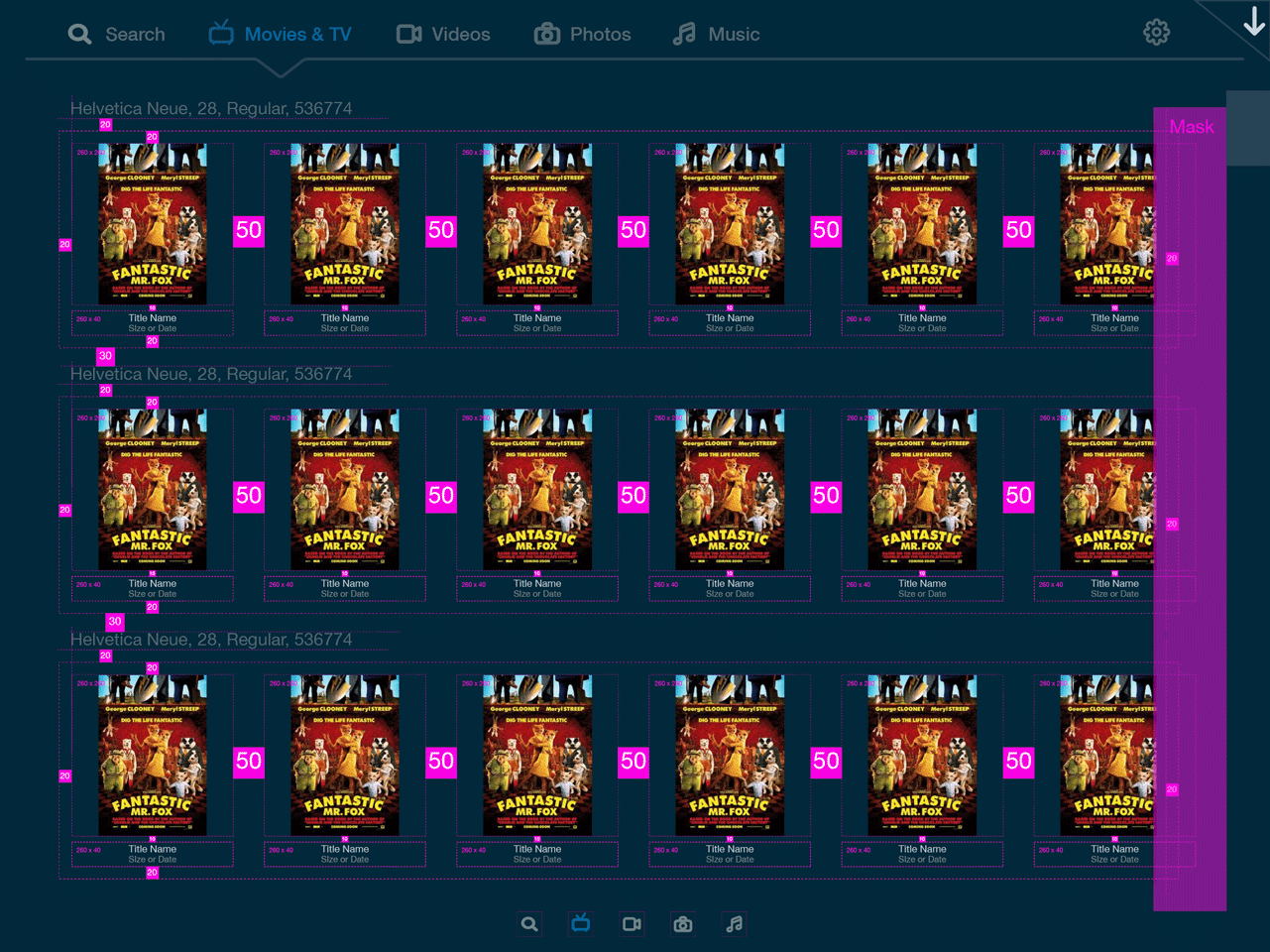Select the Search magnifier icon in the top bar
The image size is (1270, 952).
tap(79, 33)
